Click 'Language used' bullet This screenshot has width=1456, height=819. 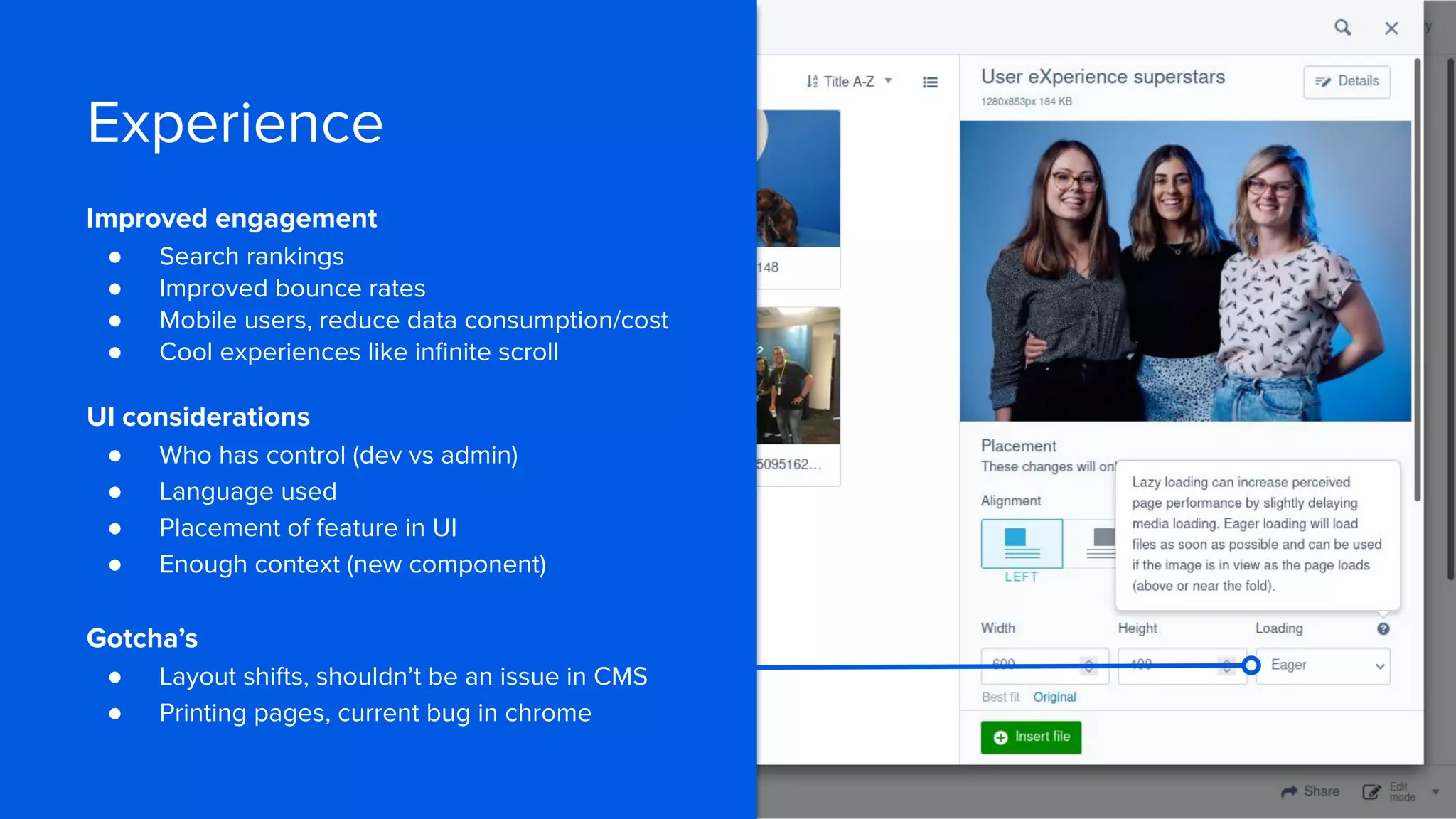tap(247, 491)
